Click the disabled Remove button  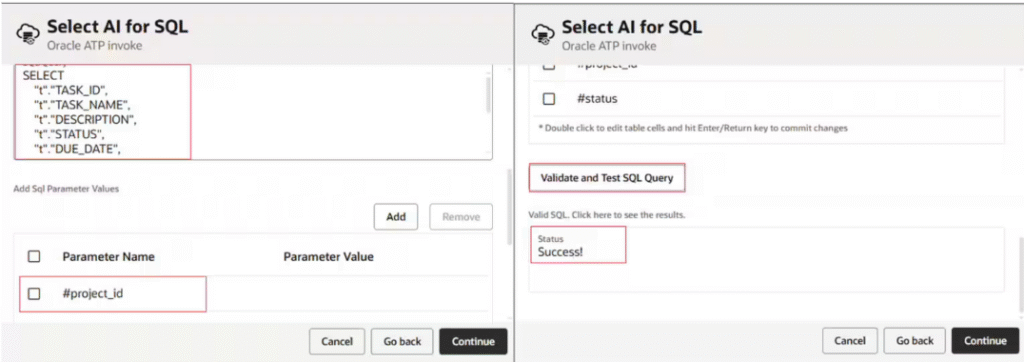tap(461, 217)
